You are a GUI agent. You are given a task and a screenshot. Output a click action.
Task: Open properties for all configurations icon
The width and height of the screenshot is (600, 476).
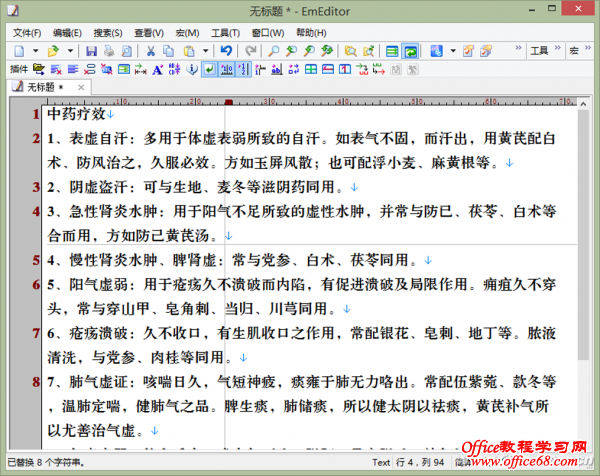coord(486,51)
